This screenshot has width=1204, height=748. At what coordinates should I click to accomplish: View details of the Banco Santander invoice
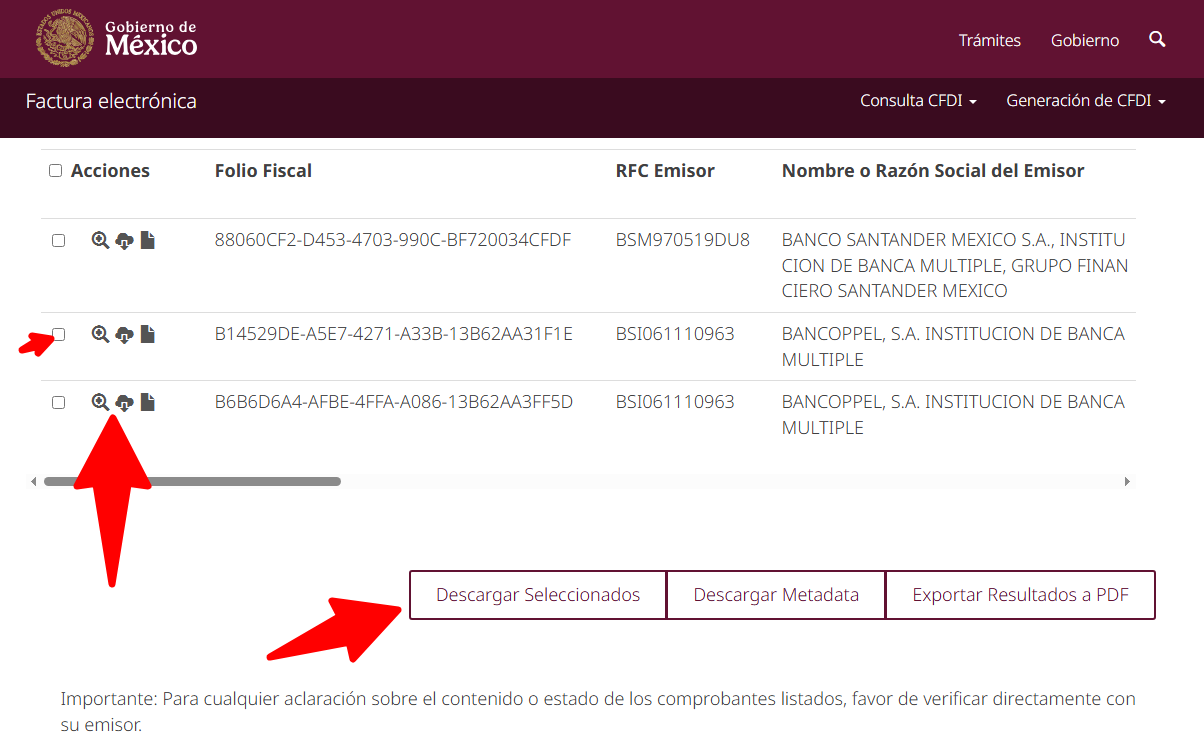(x=100, y=241)
